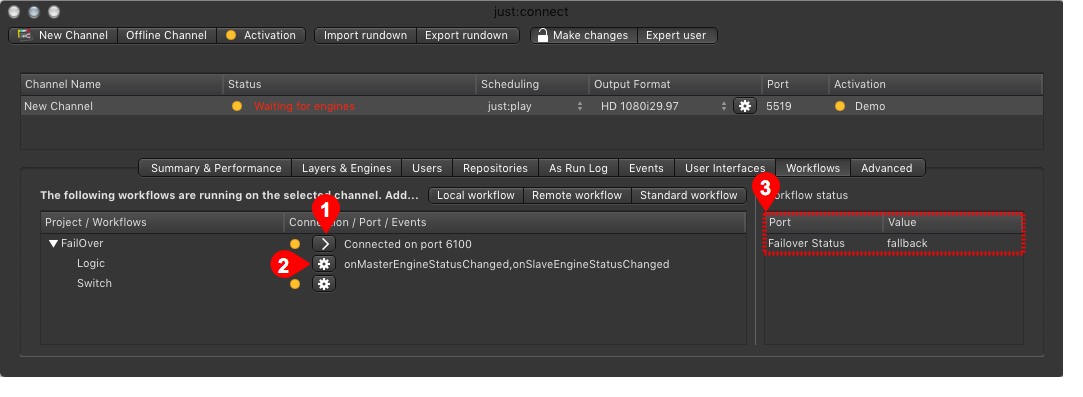
Task: Click Import rundown
Action: [x=365, y=35]
